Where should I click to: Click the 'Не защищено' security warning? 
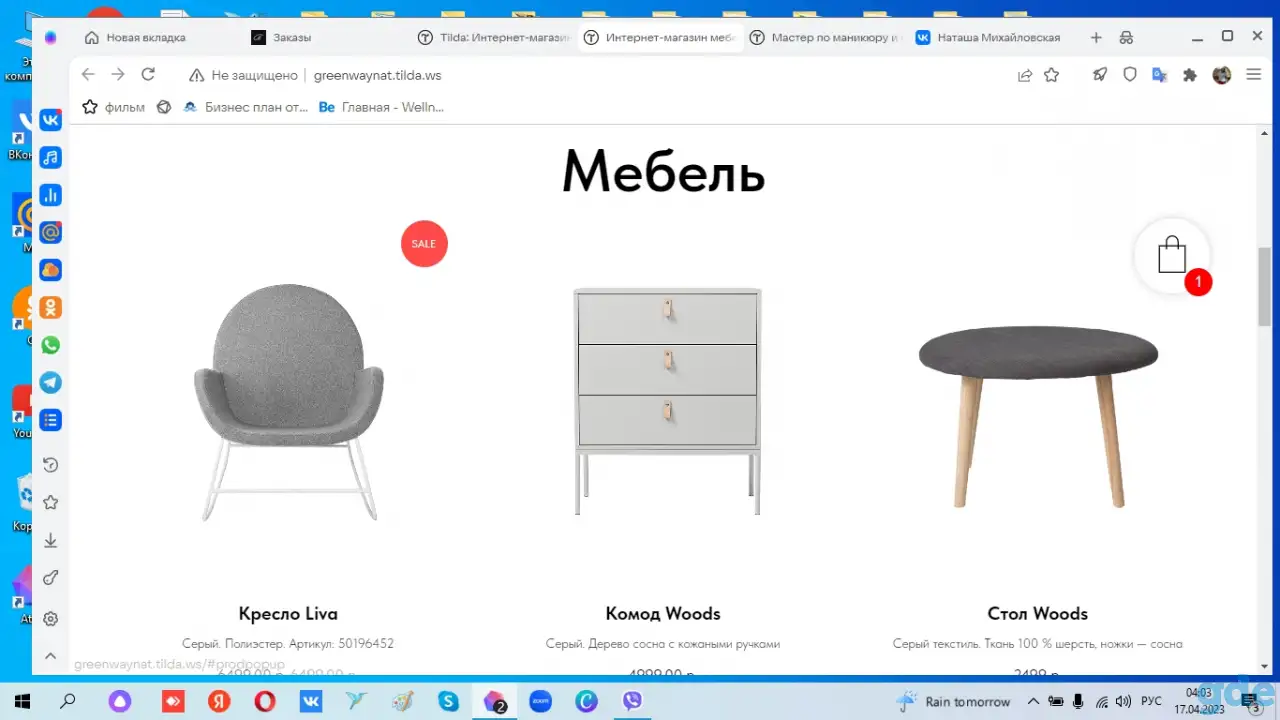coord(243,75)
